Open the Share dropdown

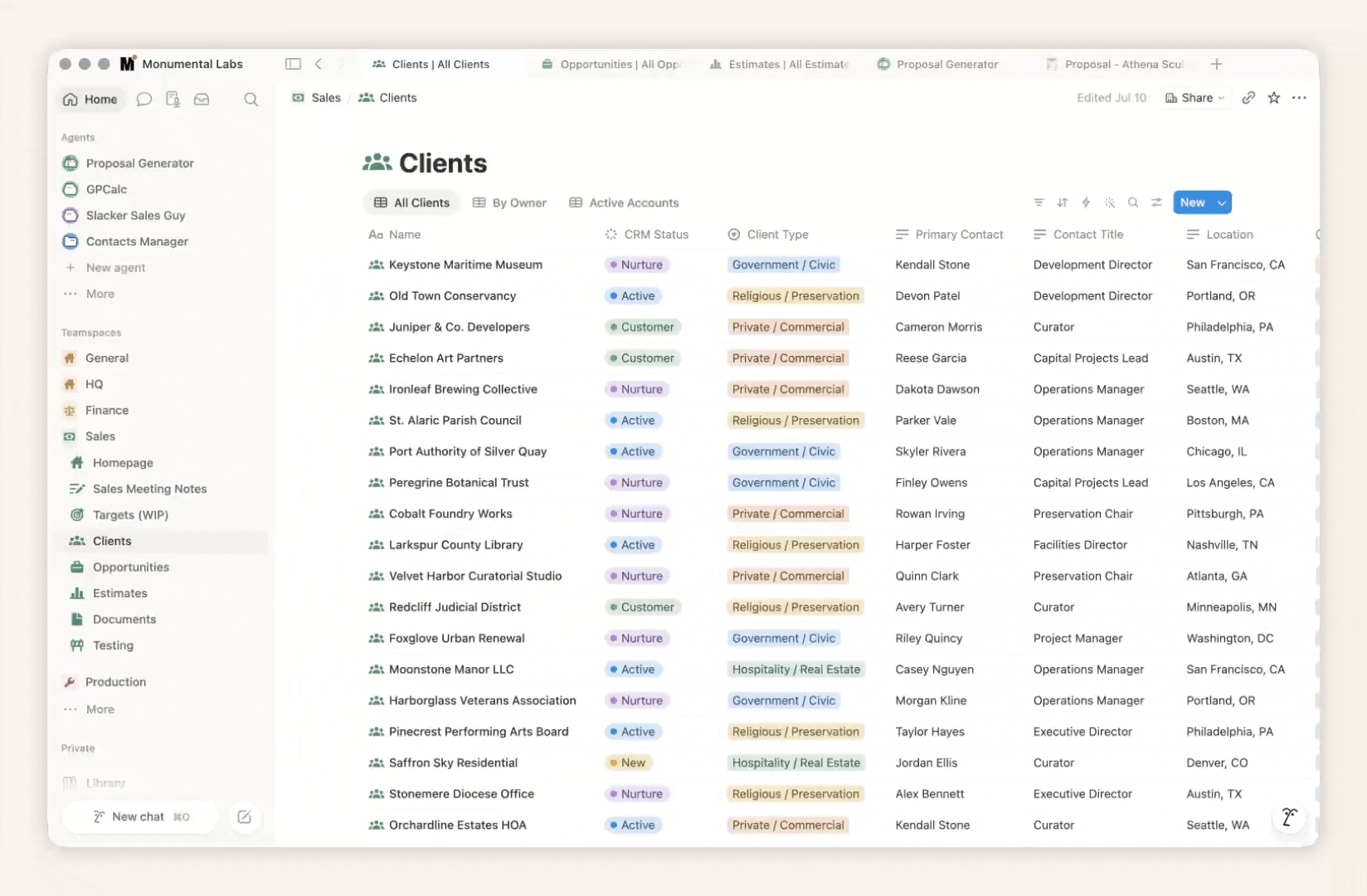(x=1194, y=98)
